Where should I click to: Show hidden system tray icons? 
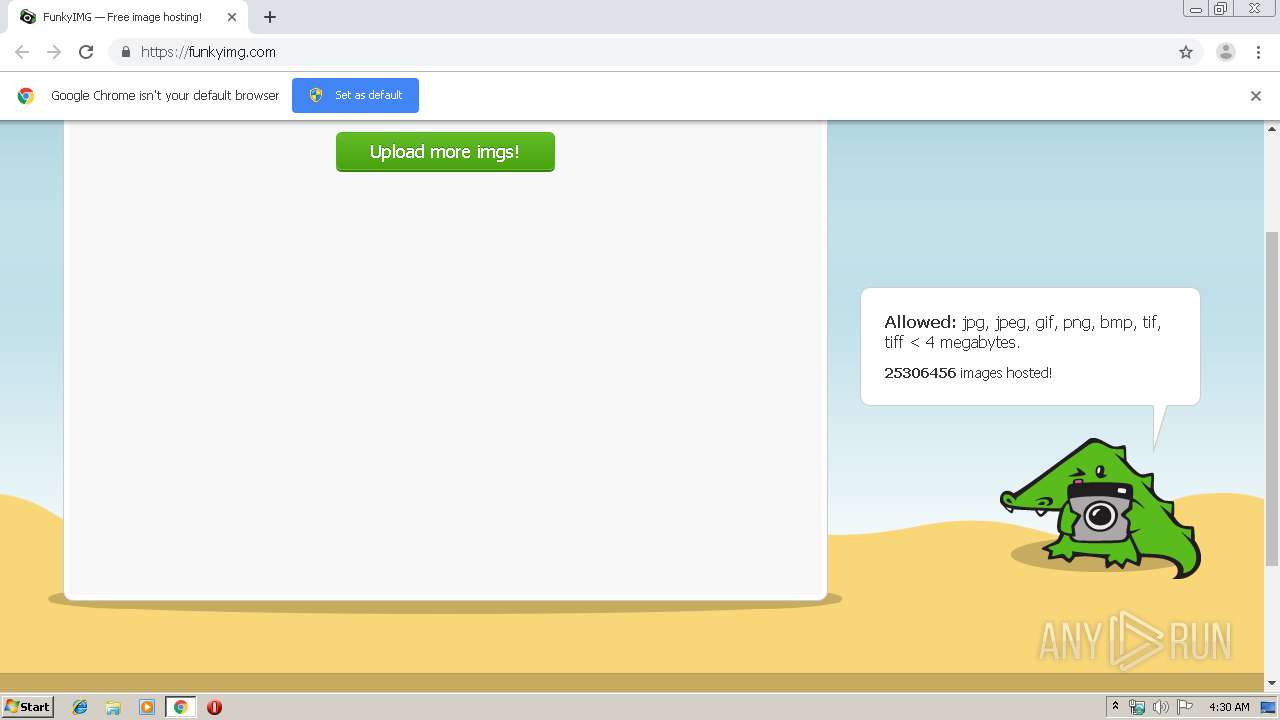1115,707
